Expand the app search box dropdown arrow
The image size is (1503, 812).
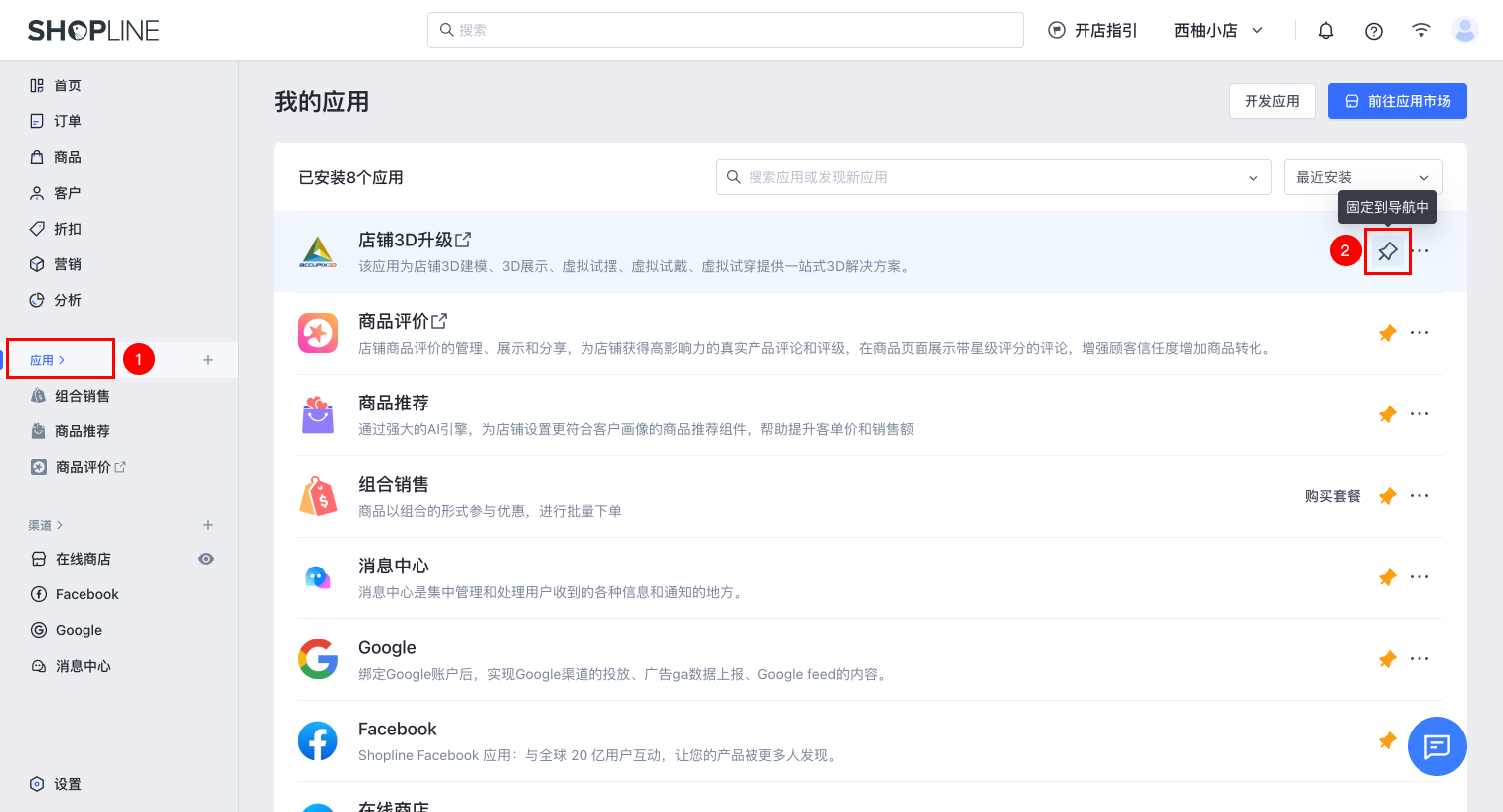pyautogui.click(x=1253, y=177)
